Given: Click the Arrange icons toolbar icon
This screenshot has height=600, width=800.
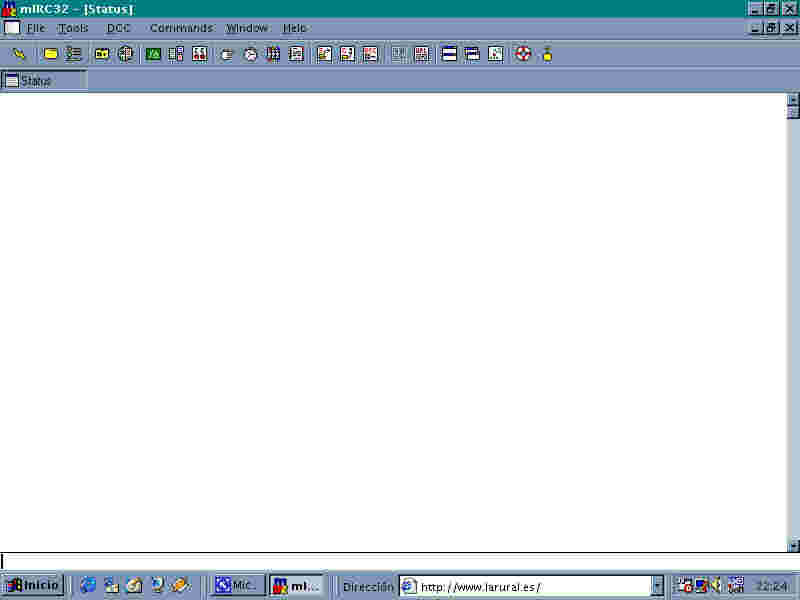Looking at the screenshot, I should click(495, 54).
